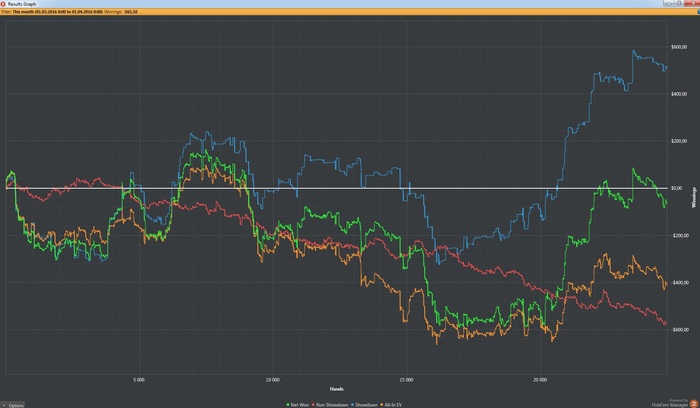Click the 5 000 hands axis label
Screen dimensions: 700x408
coord(139,380)
